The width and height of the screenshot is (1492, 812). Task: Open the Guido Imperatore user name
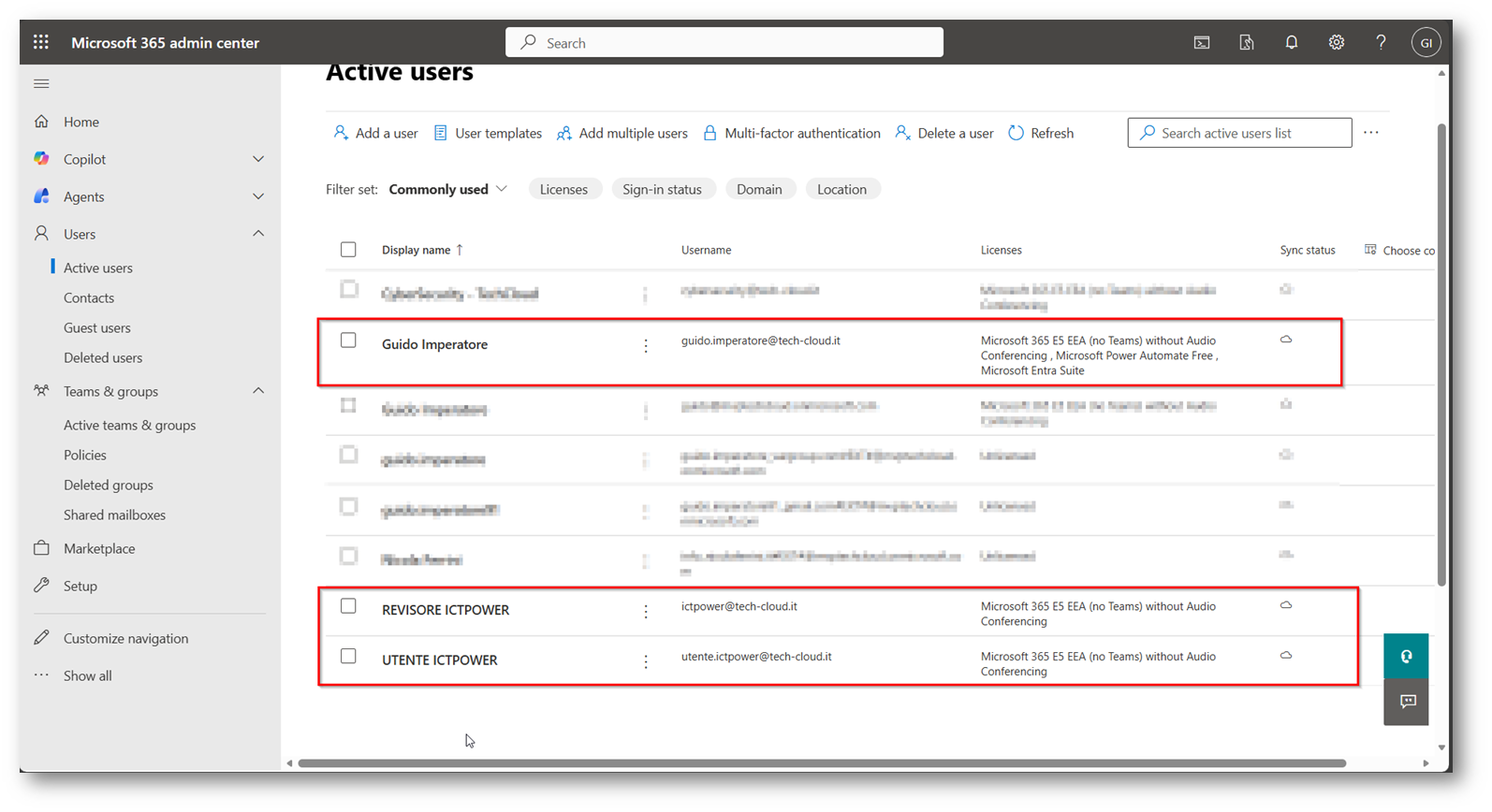point(434,344)
